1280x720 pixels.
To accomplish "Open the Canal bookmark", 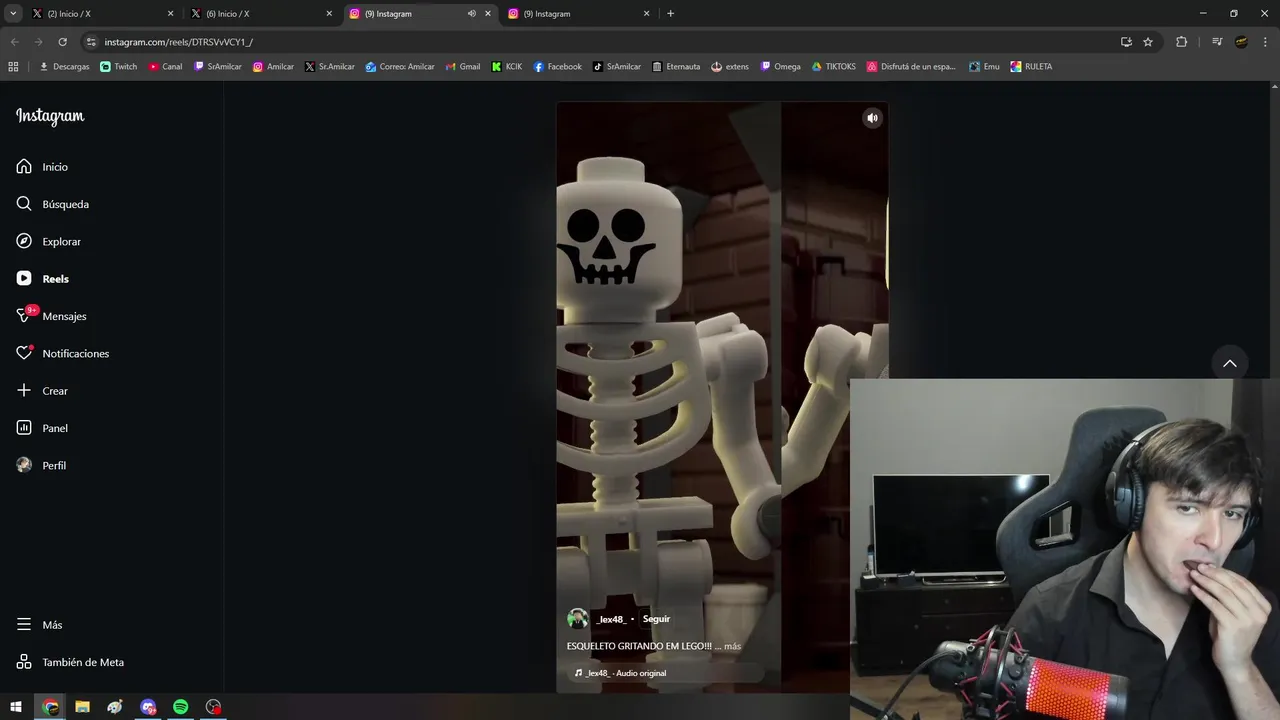I will pyautogui.click(x=166, y=67).
